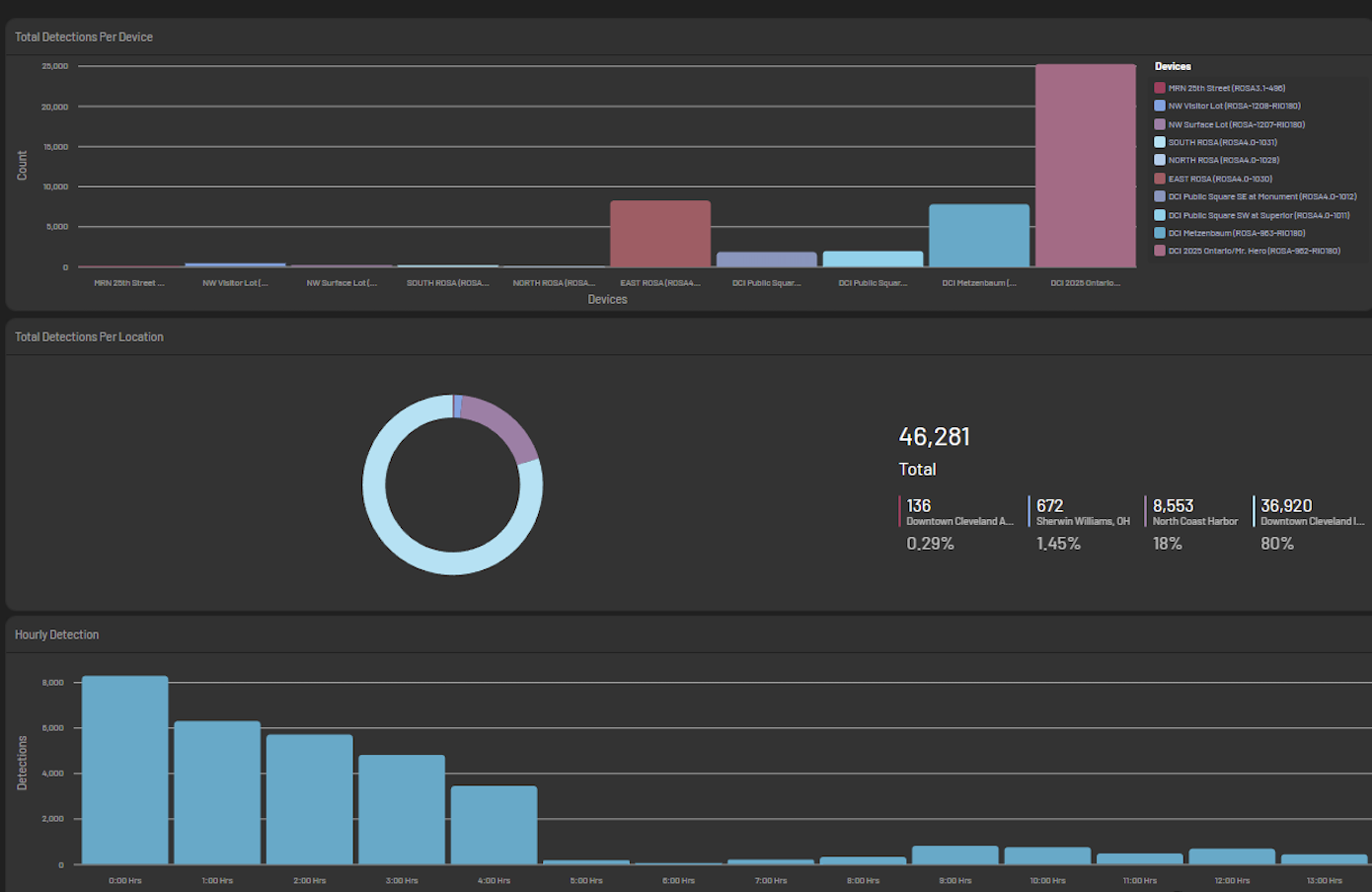This screenshot has height=892, width=1372.
Task: Click the NW Visitor Lot x-axis label
Action: point(235,283)
